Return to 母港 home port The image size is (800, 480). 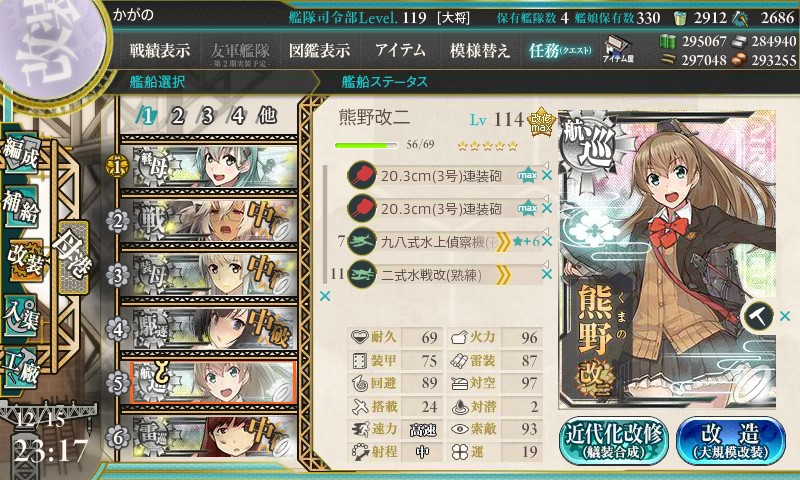click(73, 258)
